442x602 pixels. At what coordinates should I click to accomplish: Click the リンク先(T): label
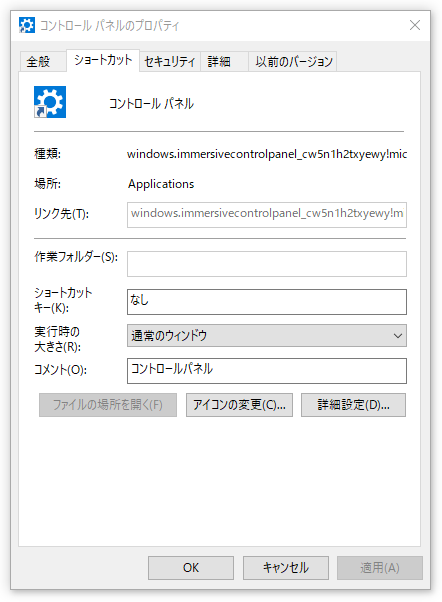coord(61,214)
